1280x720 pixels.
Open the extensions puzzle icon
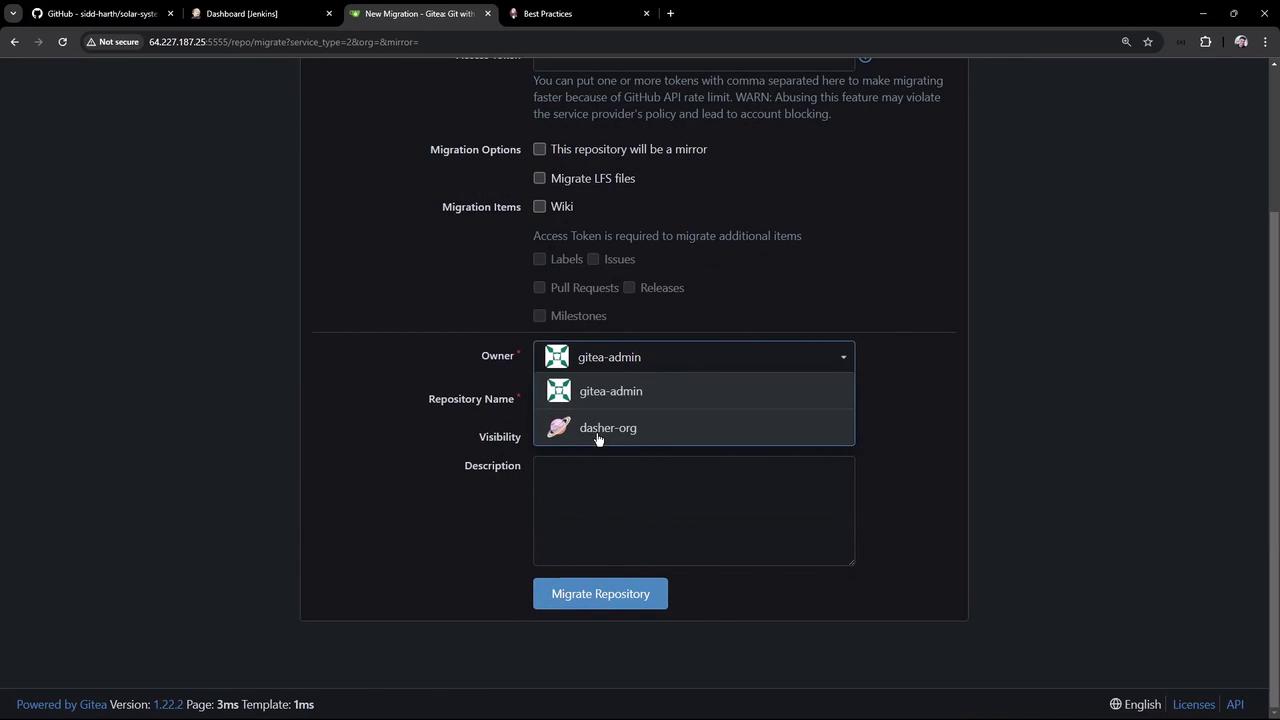click(1205, 42)
